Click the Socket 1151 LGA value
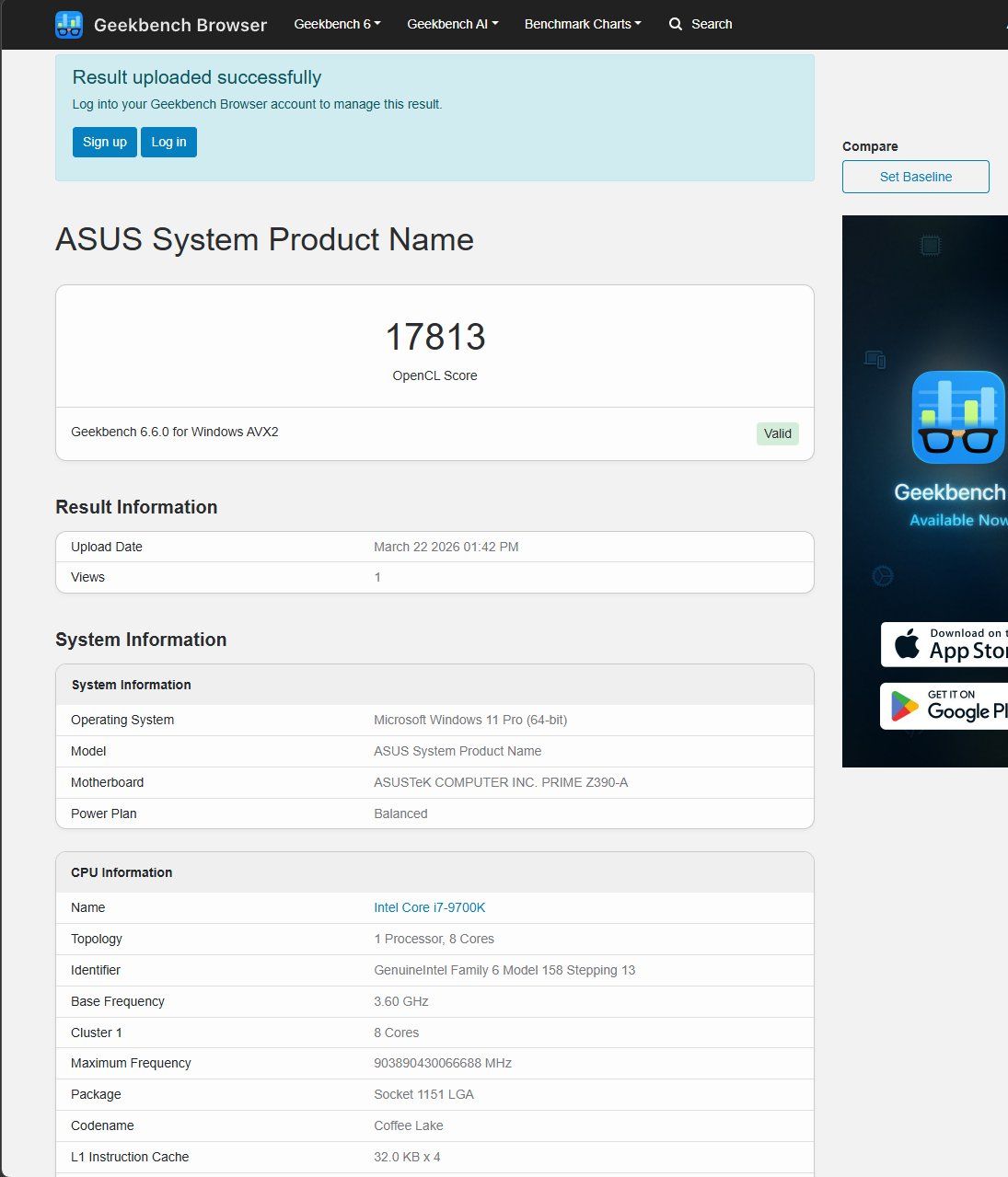 [x=423, y=1094]
